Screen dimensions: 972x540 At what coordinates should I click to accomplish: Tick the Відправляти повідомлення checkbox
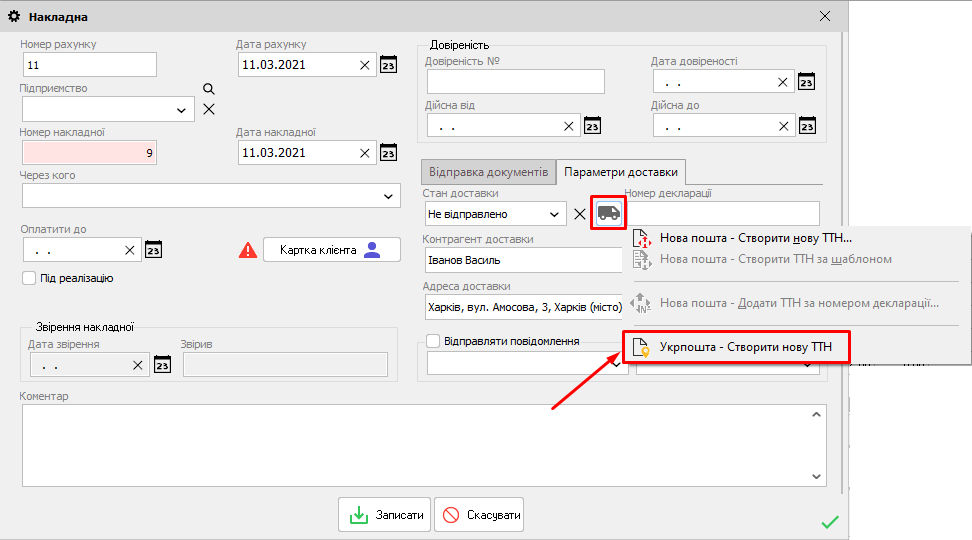tap(433, 341)
